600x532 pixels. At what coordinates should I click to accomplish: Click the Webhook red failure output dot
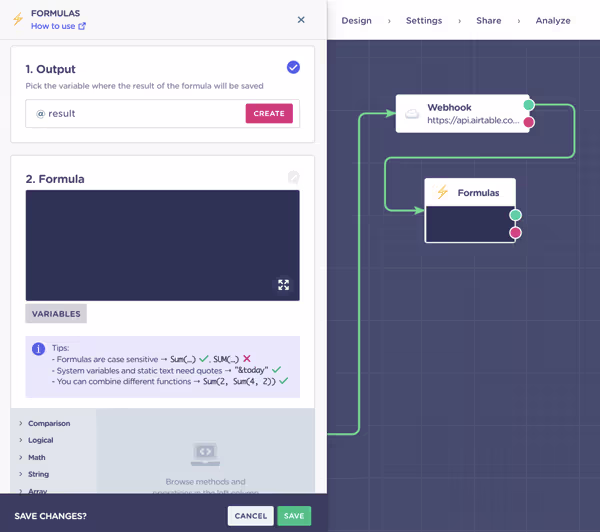529,122
